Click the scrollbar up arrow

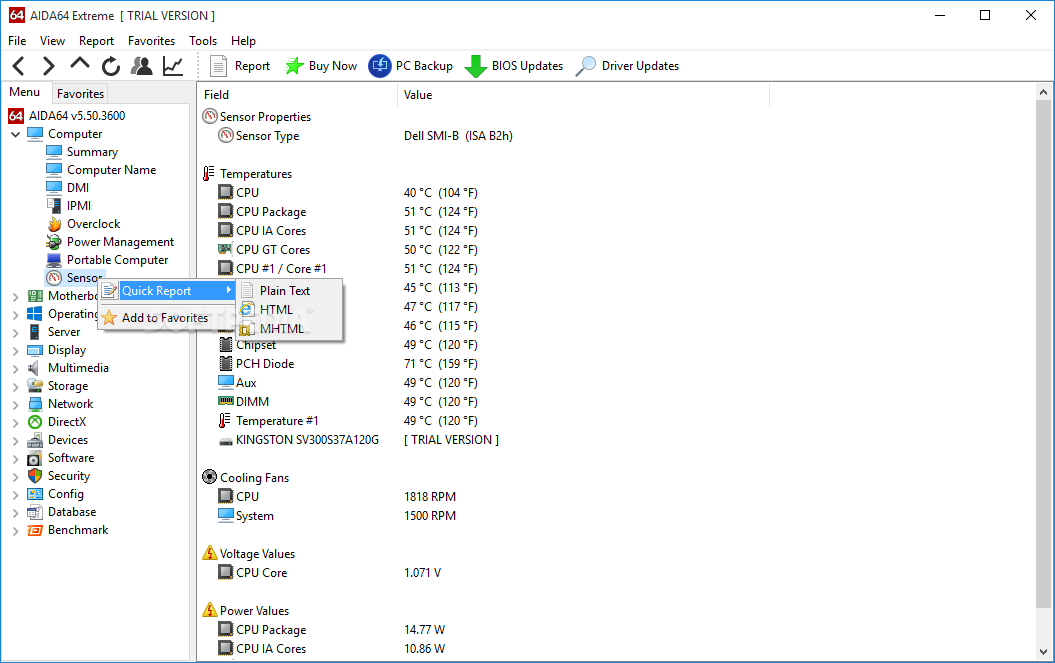(1044, 92)
